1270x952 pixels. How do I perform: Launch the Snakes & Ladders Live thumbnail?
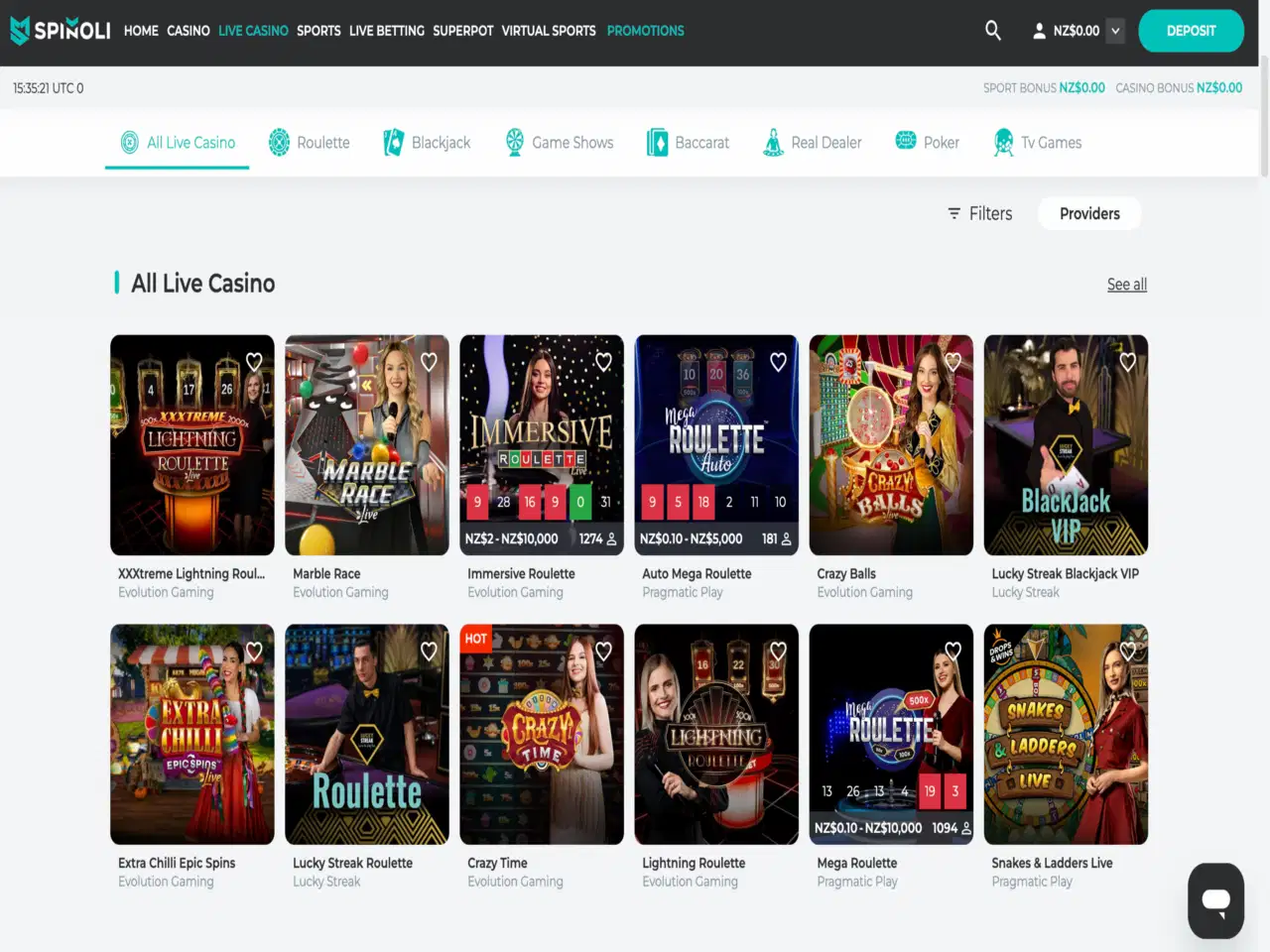tap(1066, 734)
